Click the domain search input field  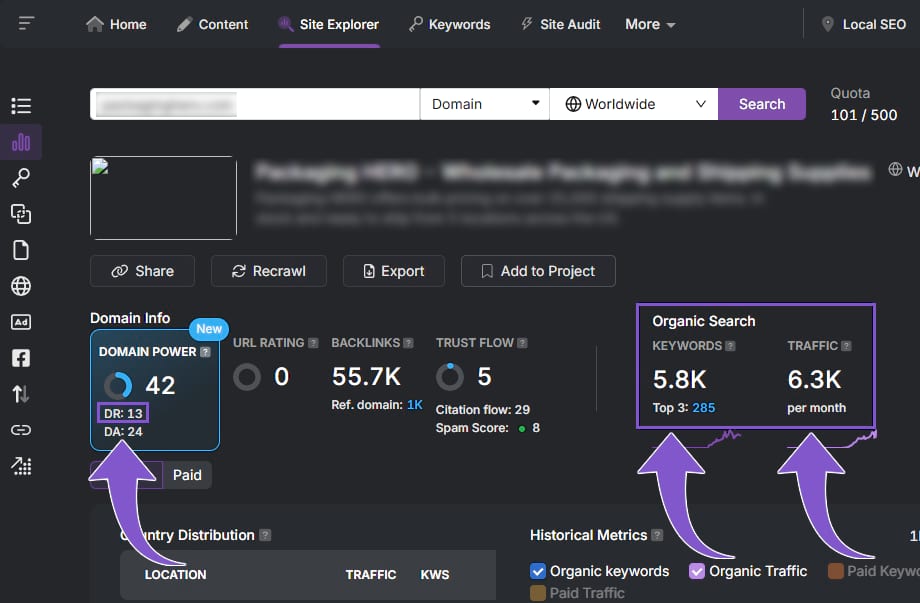point(255,104)
